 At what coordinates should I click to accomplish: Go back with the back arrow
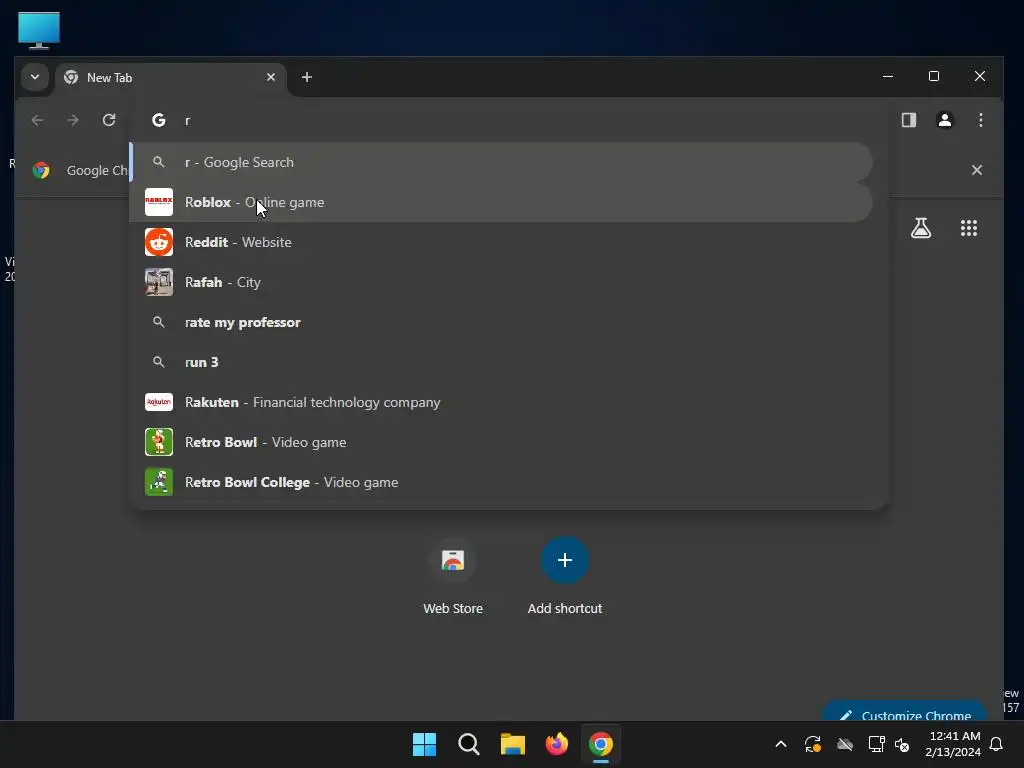[x=37, y=120]
